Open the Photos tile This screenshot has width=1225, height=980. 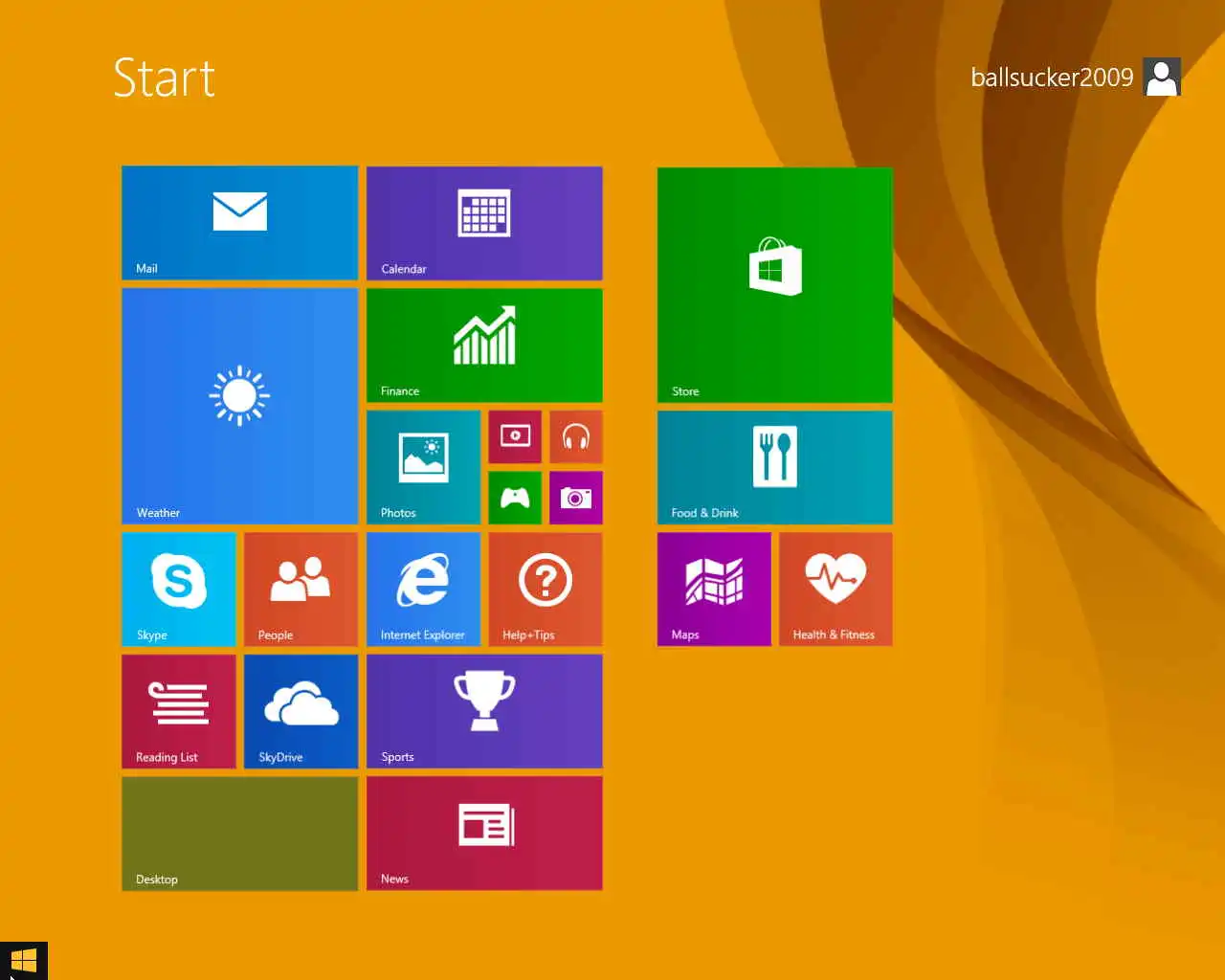point(423,468)
